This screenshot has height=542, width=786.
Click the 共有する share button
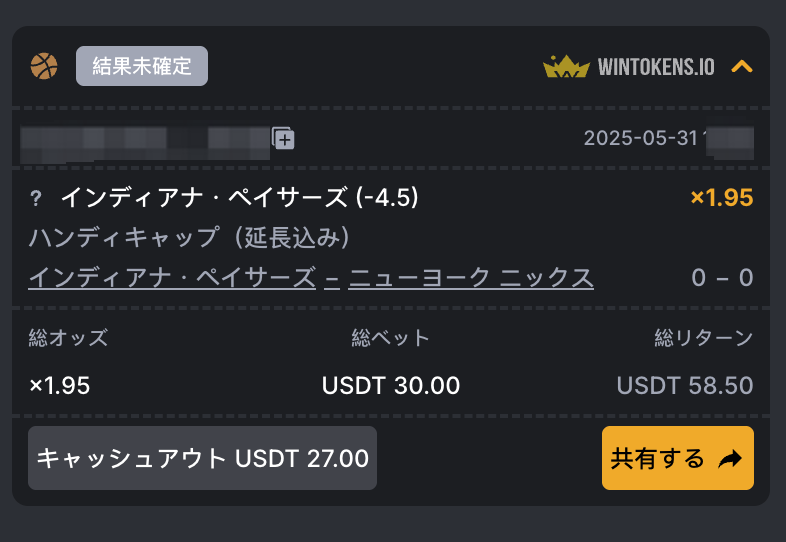[678, 458]
